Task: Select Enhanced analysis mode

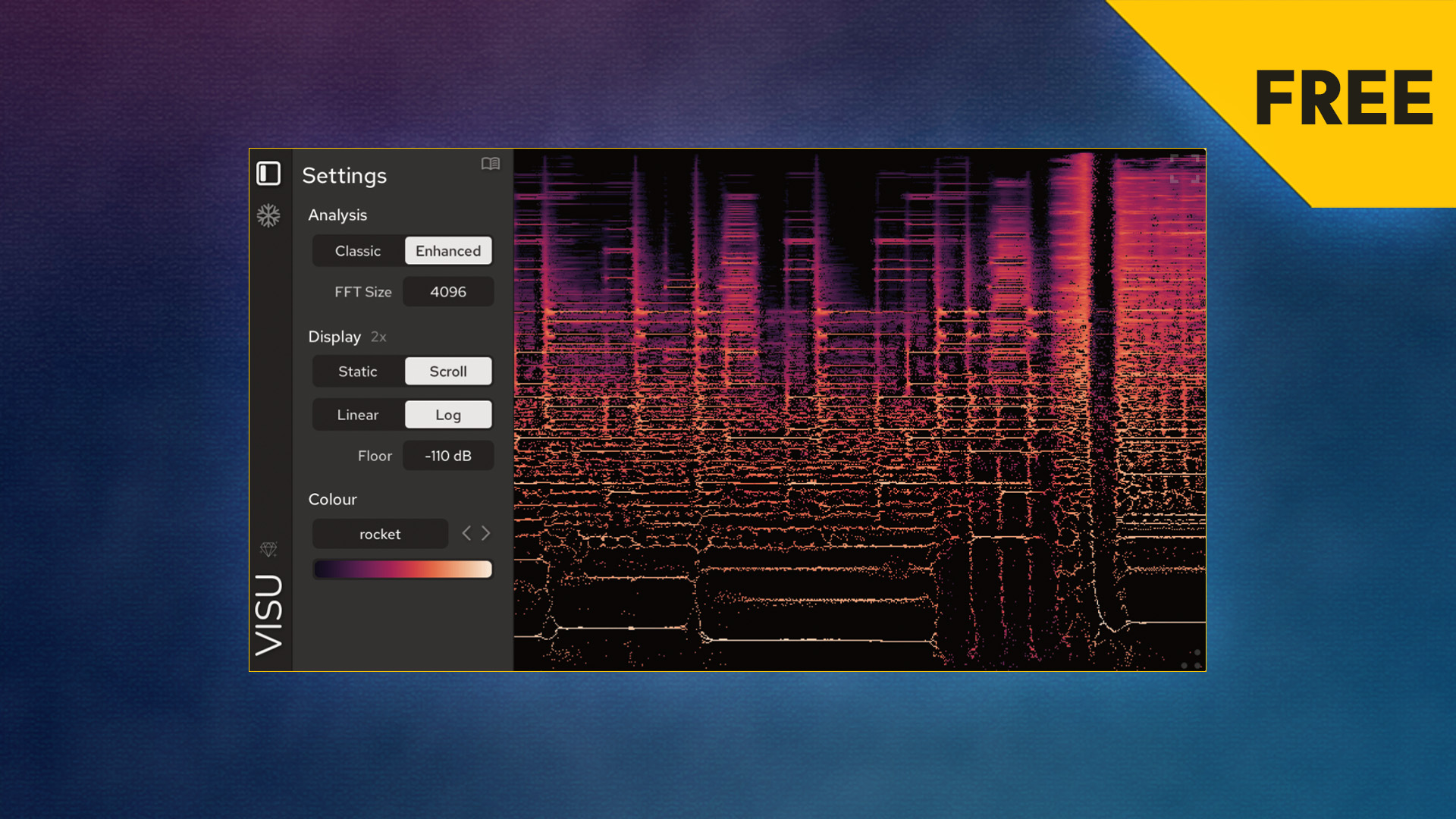Action: (x=448, y=251)
